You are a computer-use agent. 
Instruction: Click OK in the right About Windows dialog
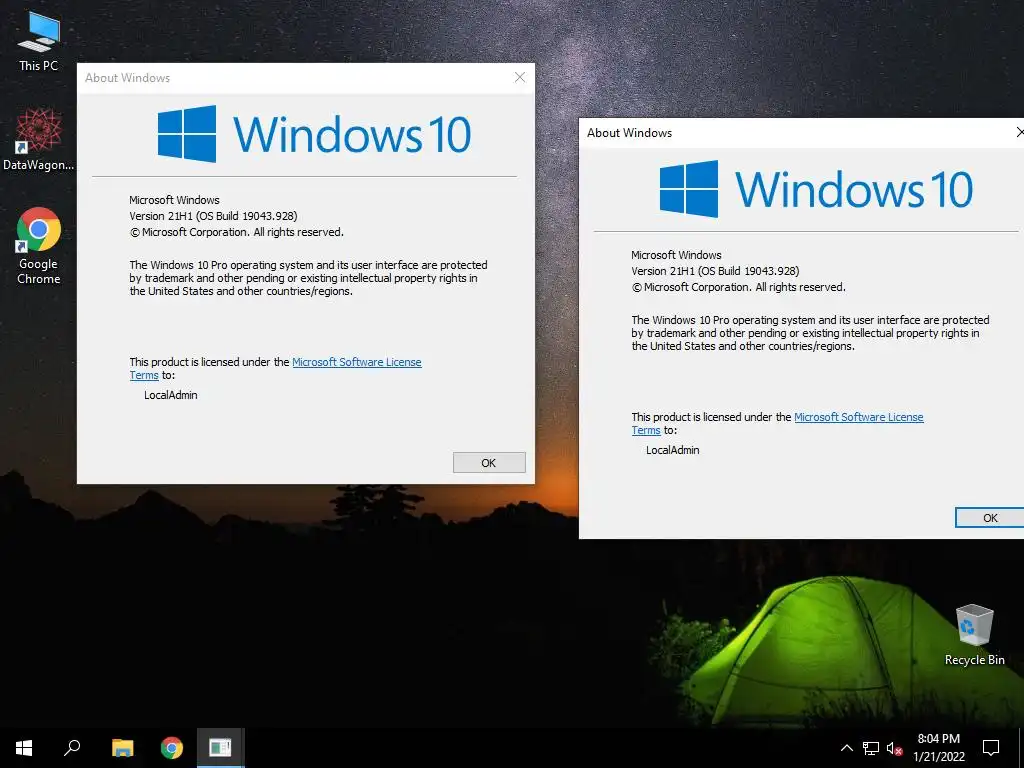tap(989, 517)
